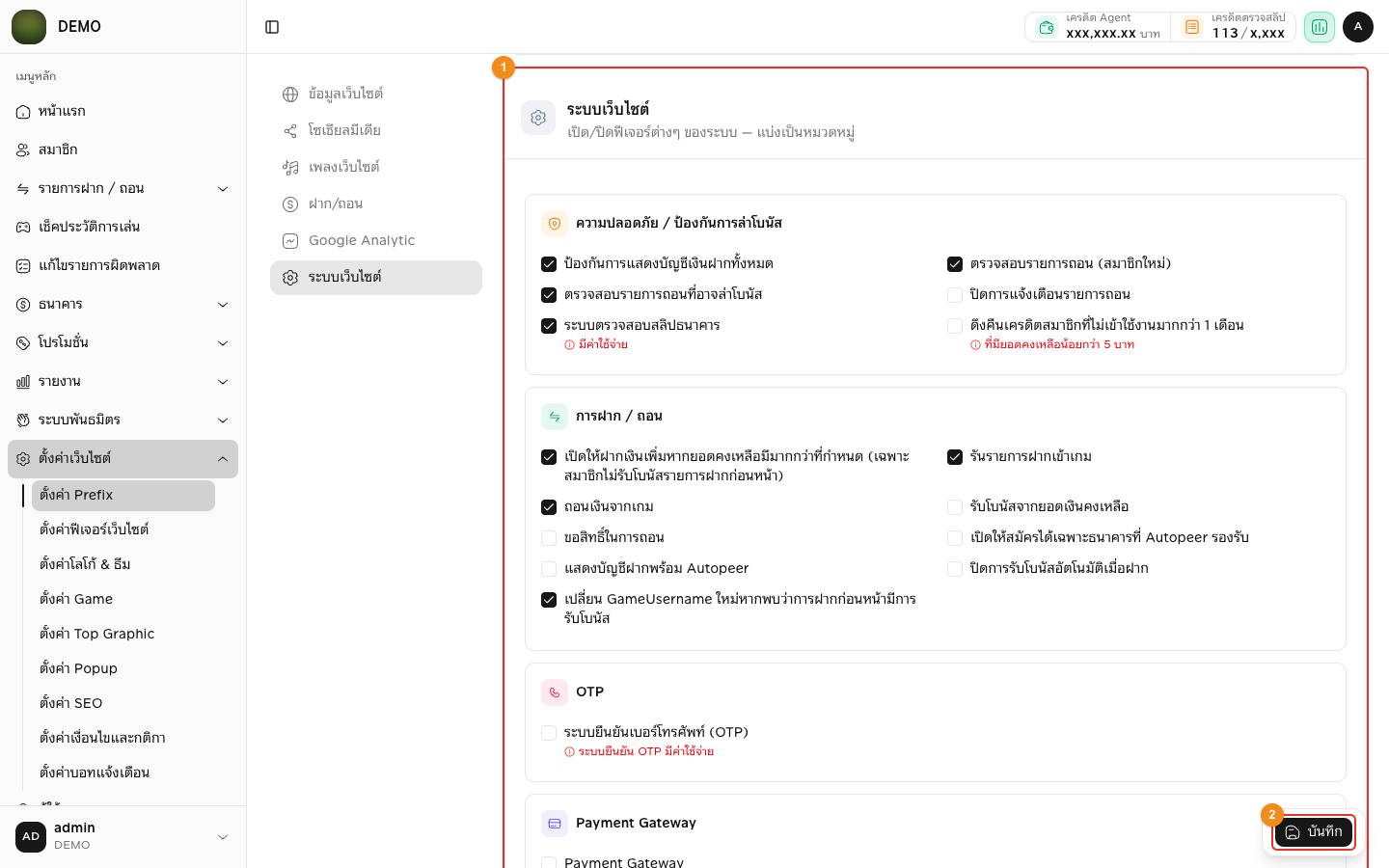The width and height of the screenshot is (1389, 868).
Task: Uncheck ระบบตรวจสอบสลิปธนาคาร checkbox
Action: (549, 326)
